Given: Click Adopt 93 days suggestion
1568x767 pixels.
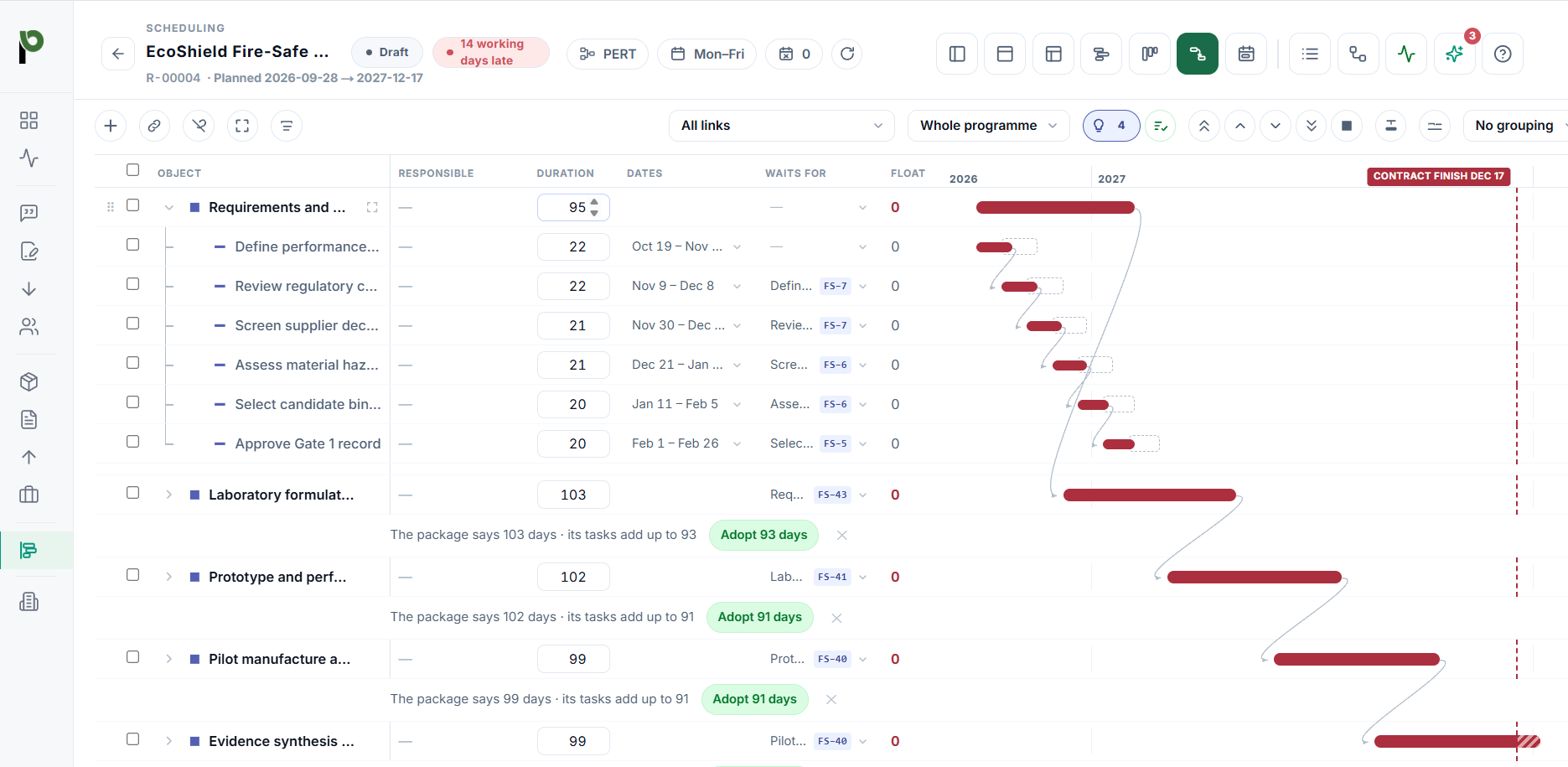Looking at the screenshot, I should pos(763,535).
